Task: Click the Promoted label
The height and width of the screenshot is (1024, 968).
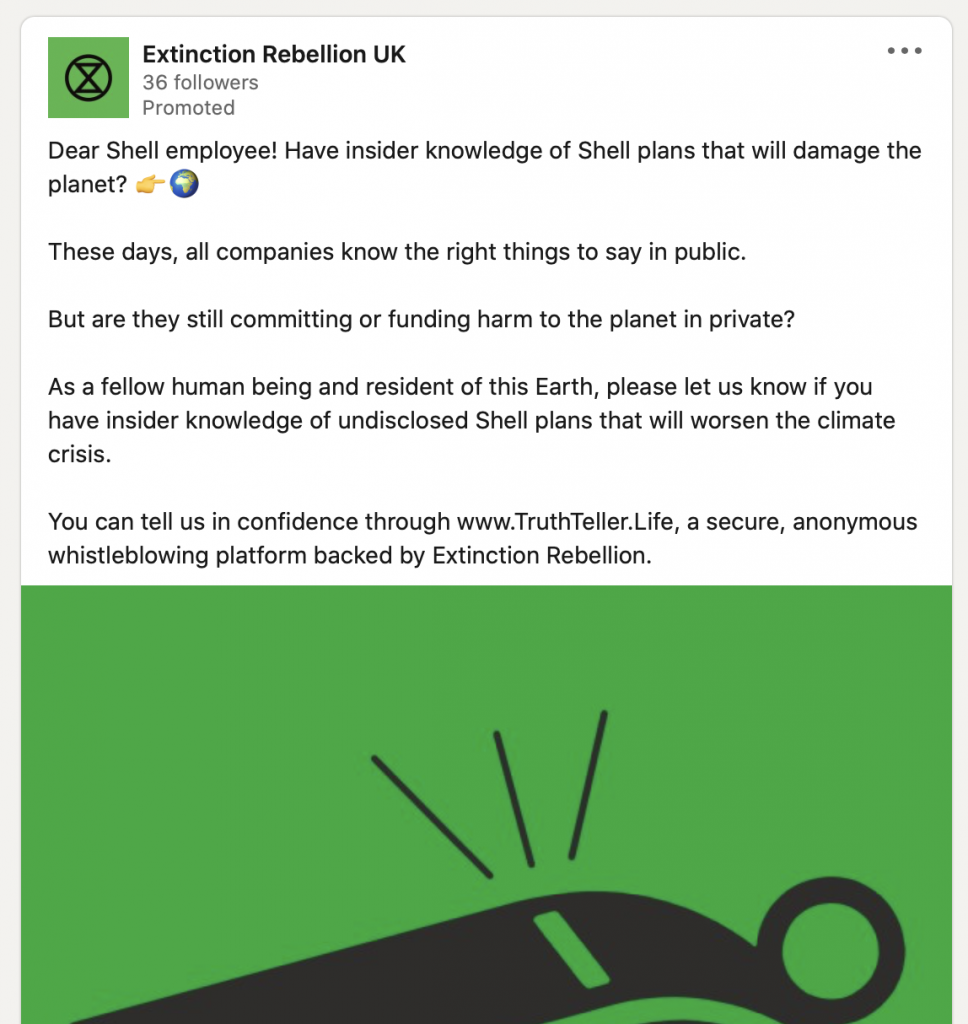Action: 188,108
